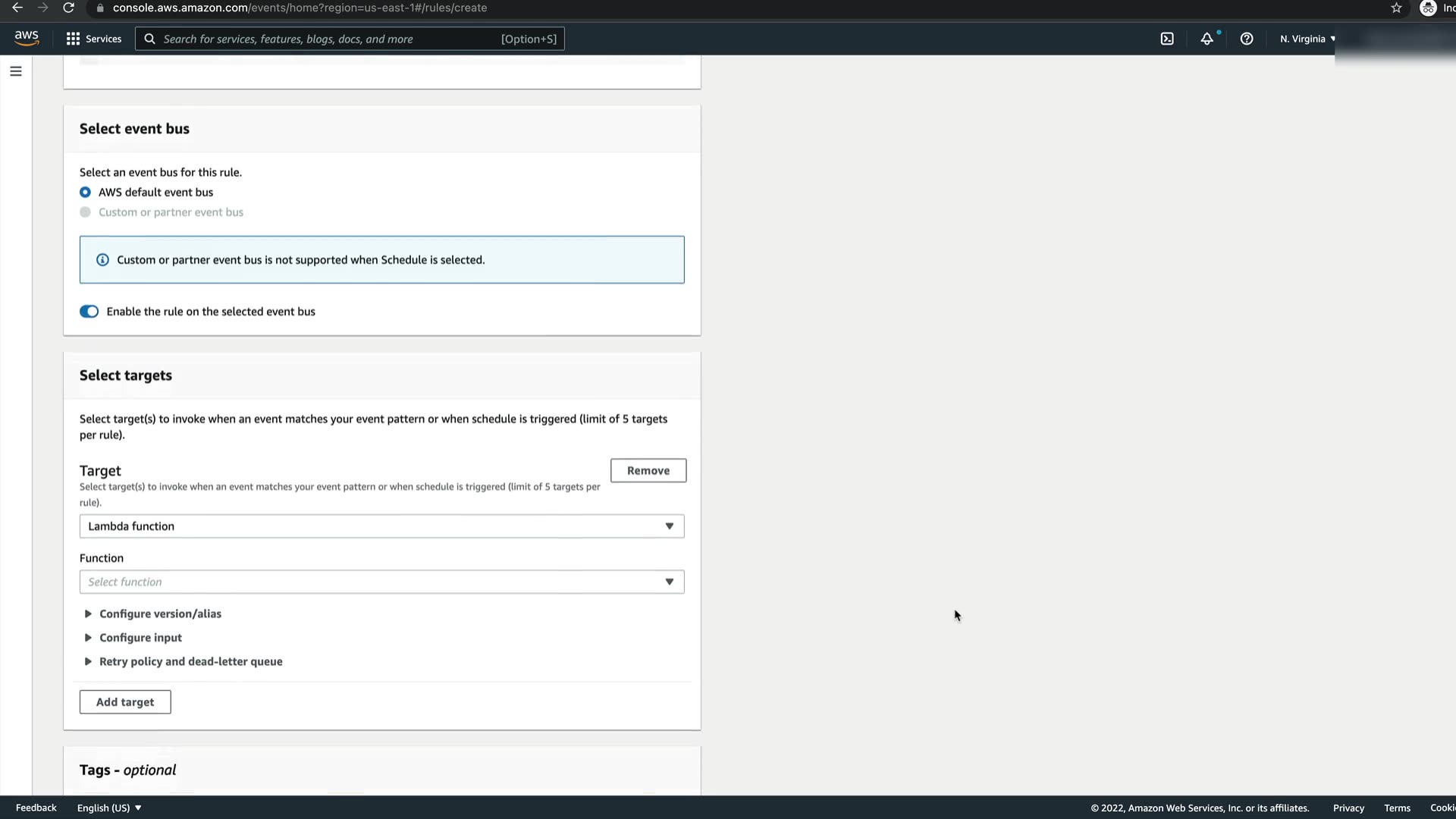Image resolution: width=1456 pixels, height=819 pixels.
Task: Bookmark this page with star icon
Action: point(1396,8)
